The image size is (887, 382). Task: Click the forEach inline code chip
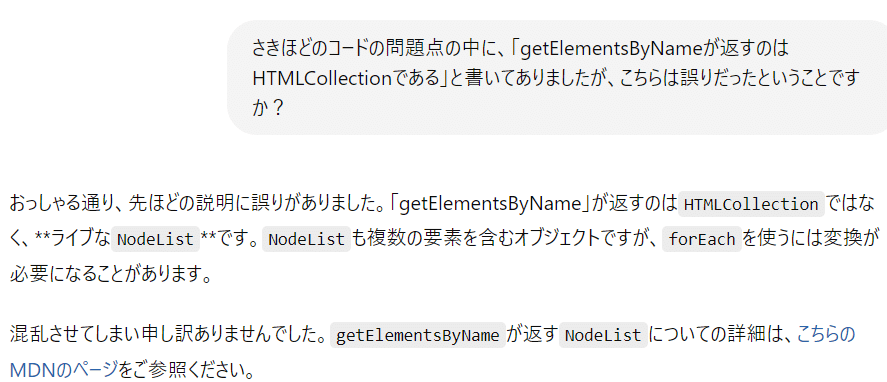click(701, 240)
